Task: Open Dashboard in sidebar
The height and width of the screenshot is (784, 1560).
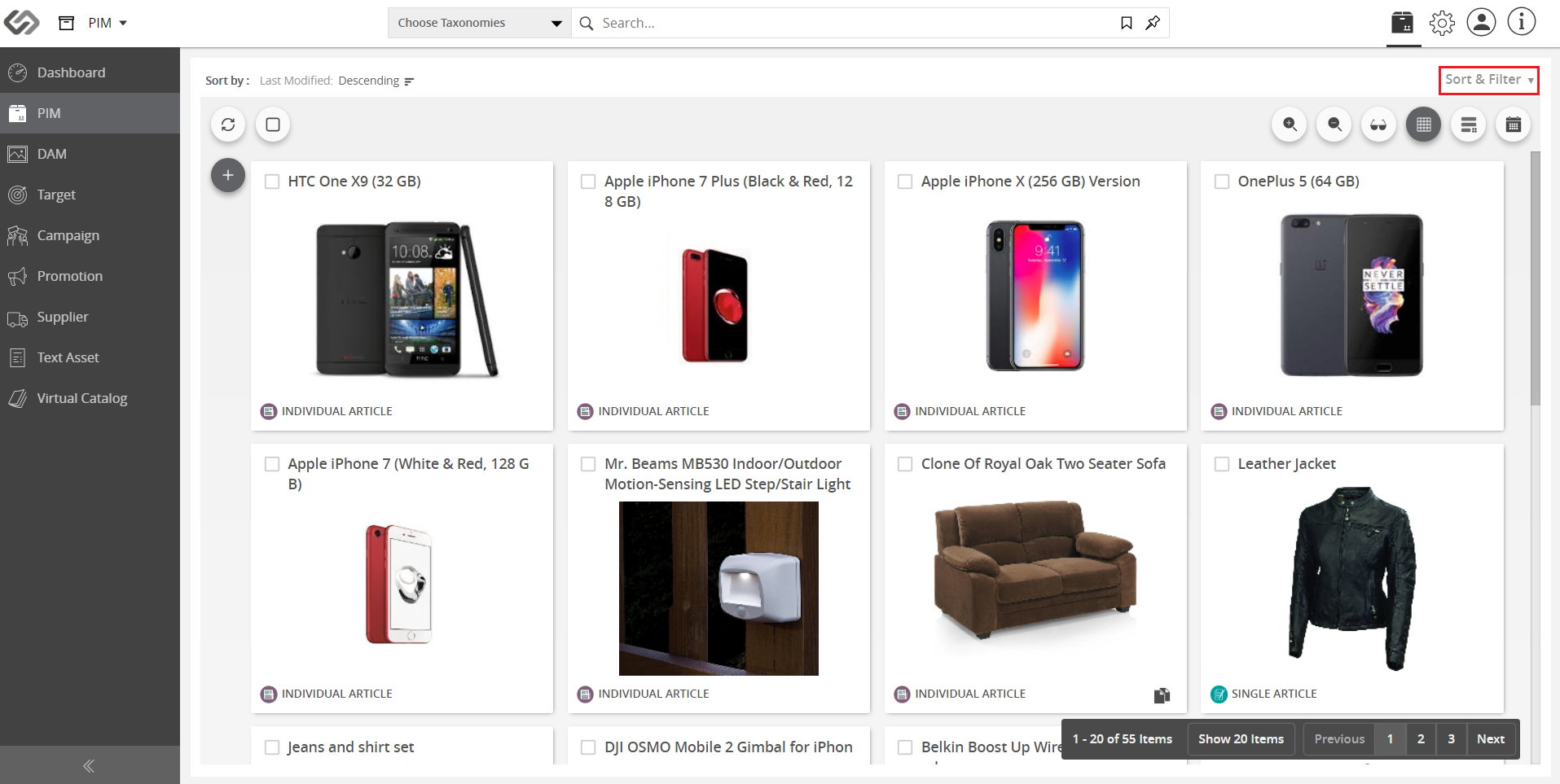Action: tap(90, 72)
